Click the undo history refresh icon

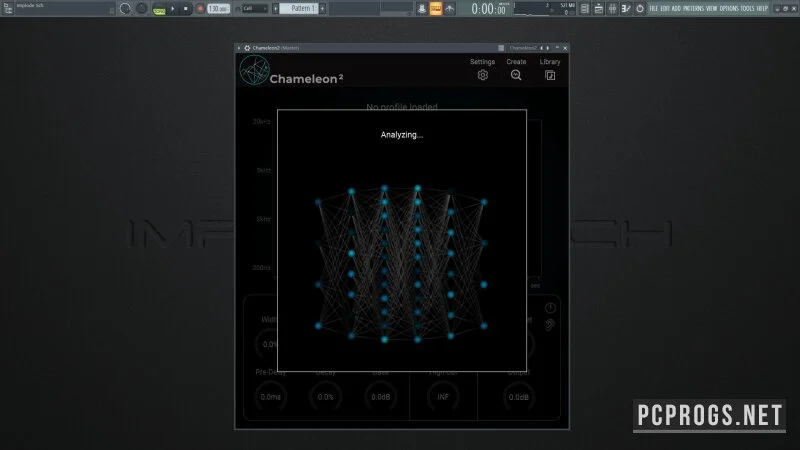(640, 9)
